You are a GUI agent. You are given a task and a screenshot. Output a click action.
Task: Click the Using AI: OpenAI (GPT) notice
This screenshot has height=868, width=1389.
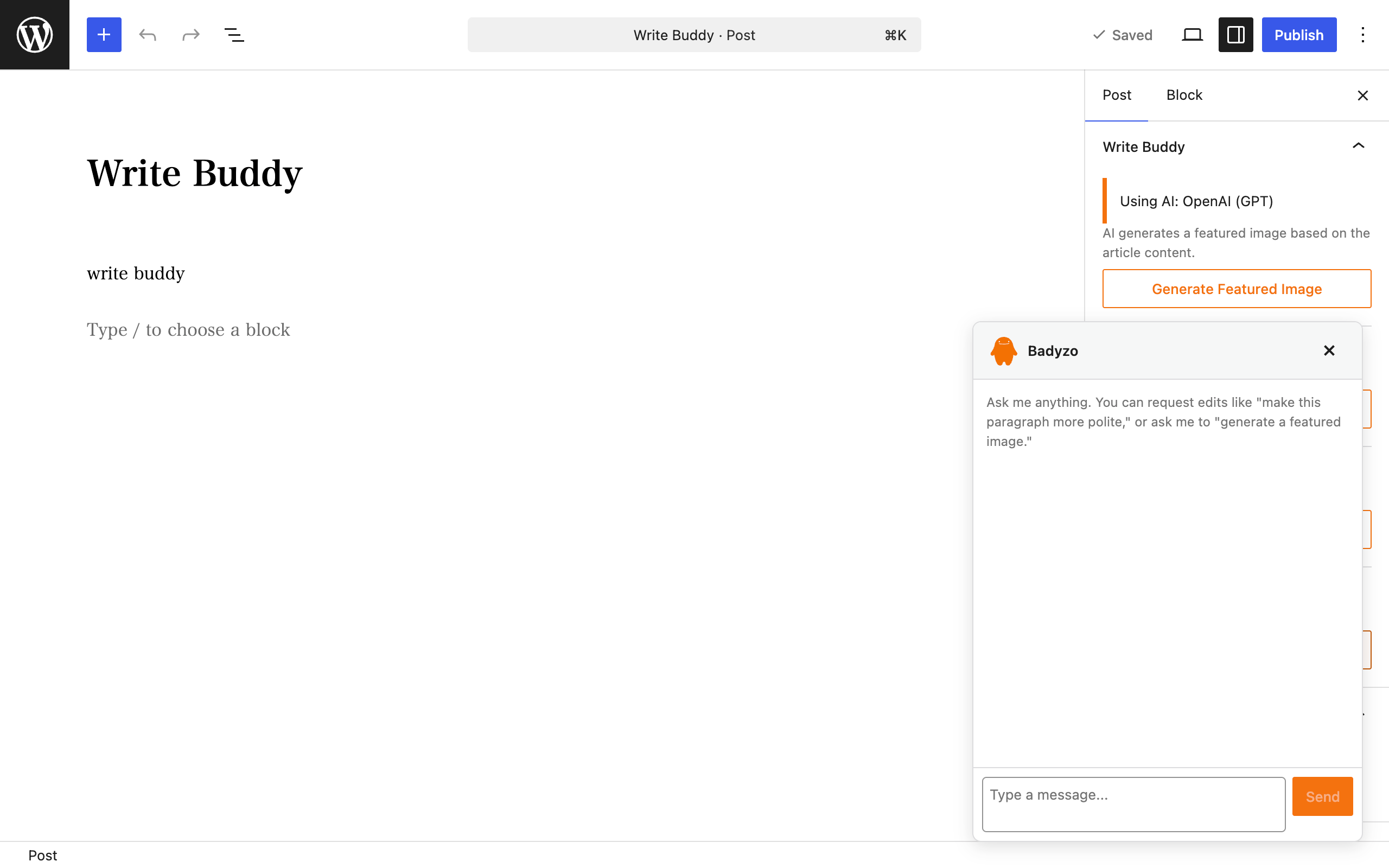pos(1237,201)
